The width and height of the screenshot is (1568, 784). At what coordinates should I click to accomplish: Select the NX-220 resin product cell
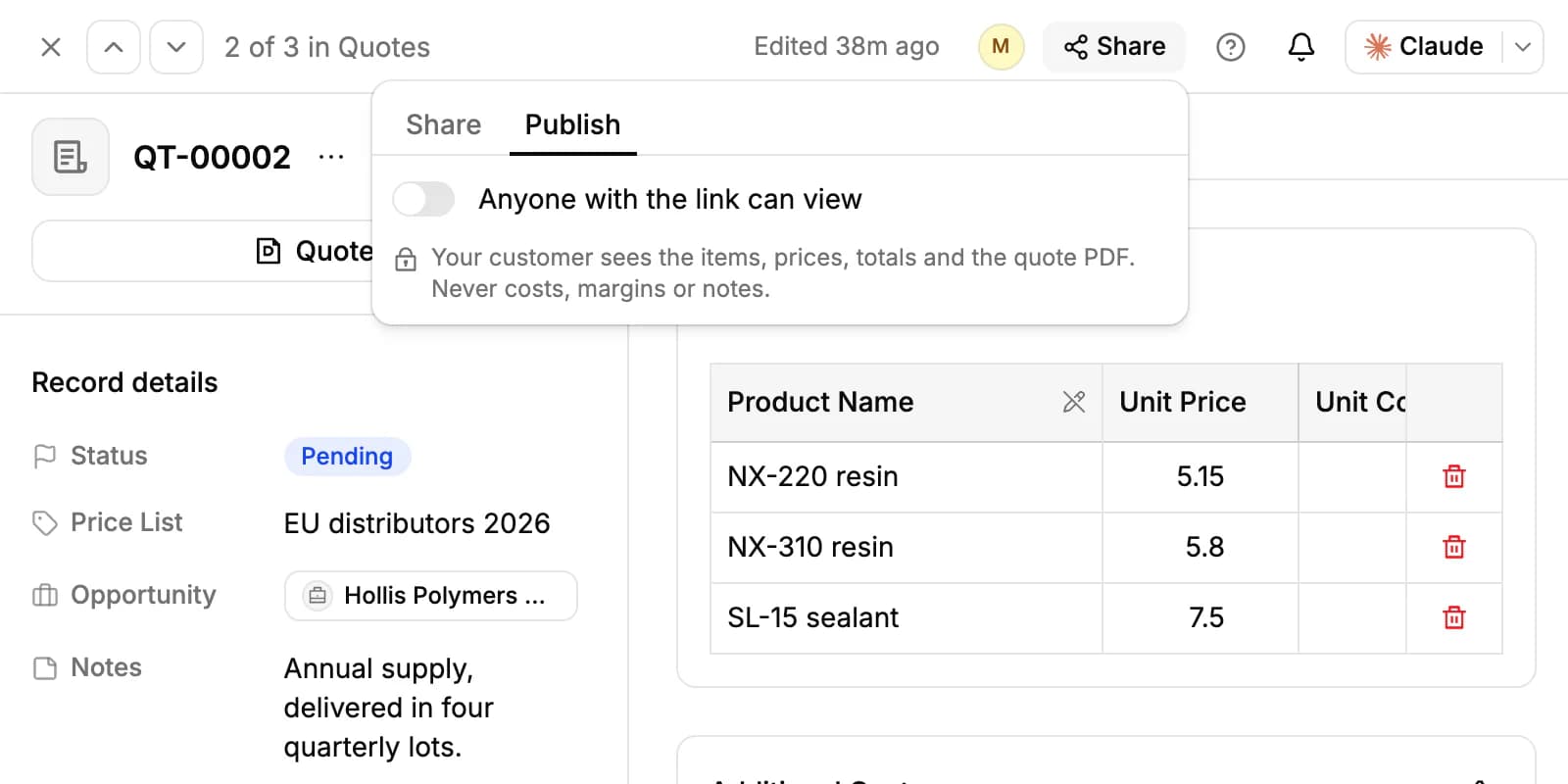pos(906,477)
